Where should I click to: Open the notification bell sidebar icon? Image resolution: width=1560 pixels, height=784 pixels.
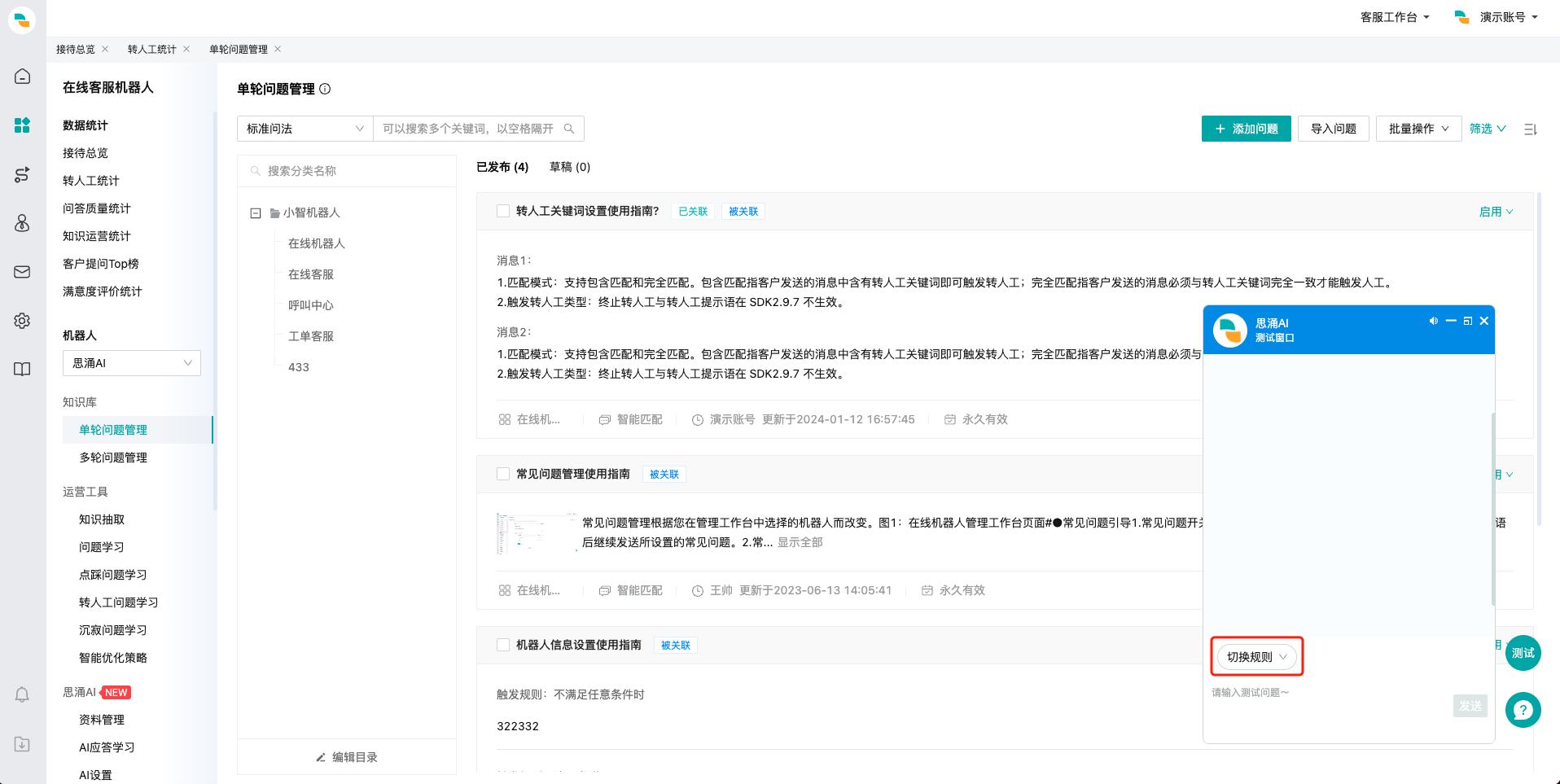pos(22,694)
